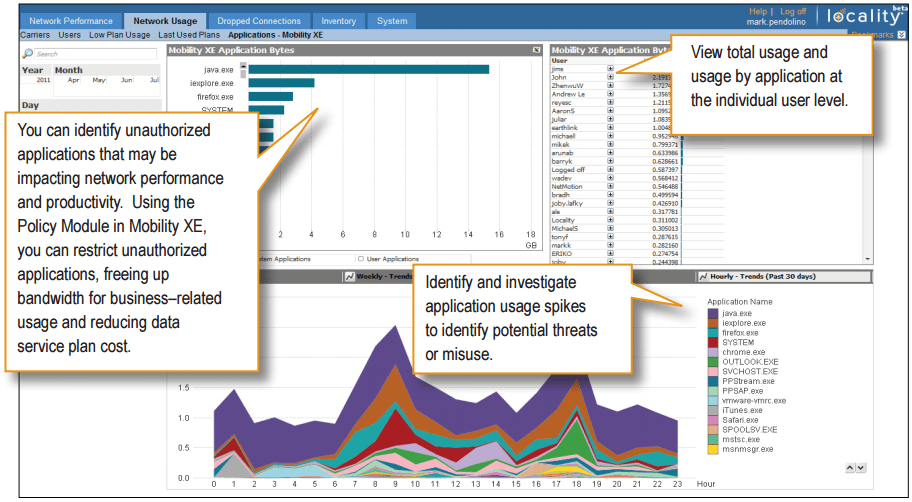Click the mark.pendolino username
The image size is (912, 502).
(x=776, y=22)
